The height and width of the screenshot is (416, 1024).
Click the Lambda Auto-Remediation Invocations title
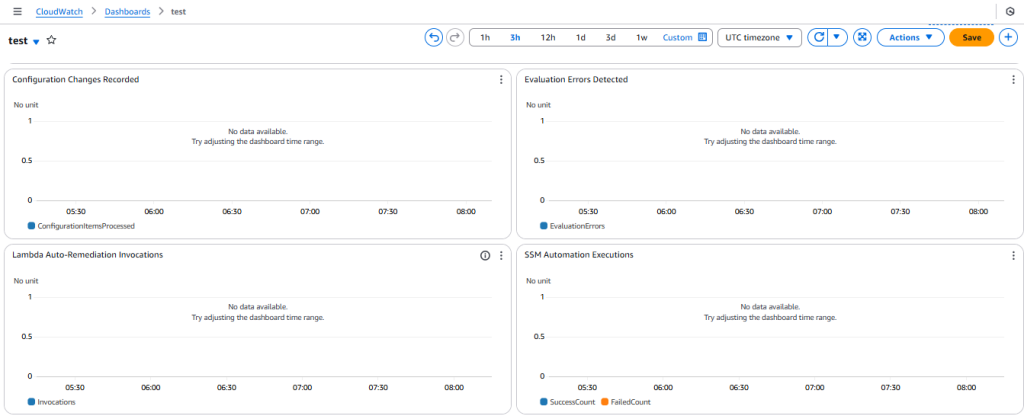tap(88, 255)
